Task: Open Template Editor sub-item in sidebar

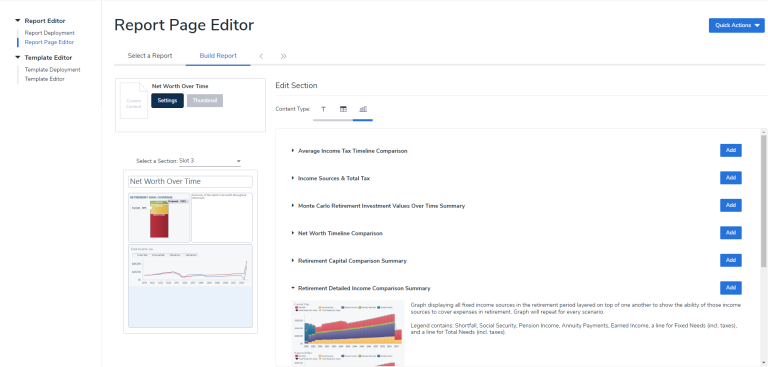Action: pyautogui.click(x=45, y=79)
